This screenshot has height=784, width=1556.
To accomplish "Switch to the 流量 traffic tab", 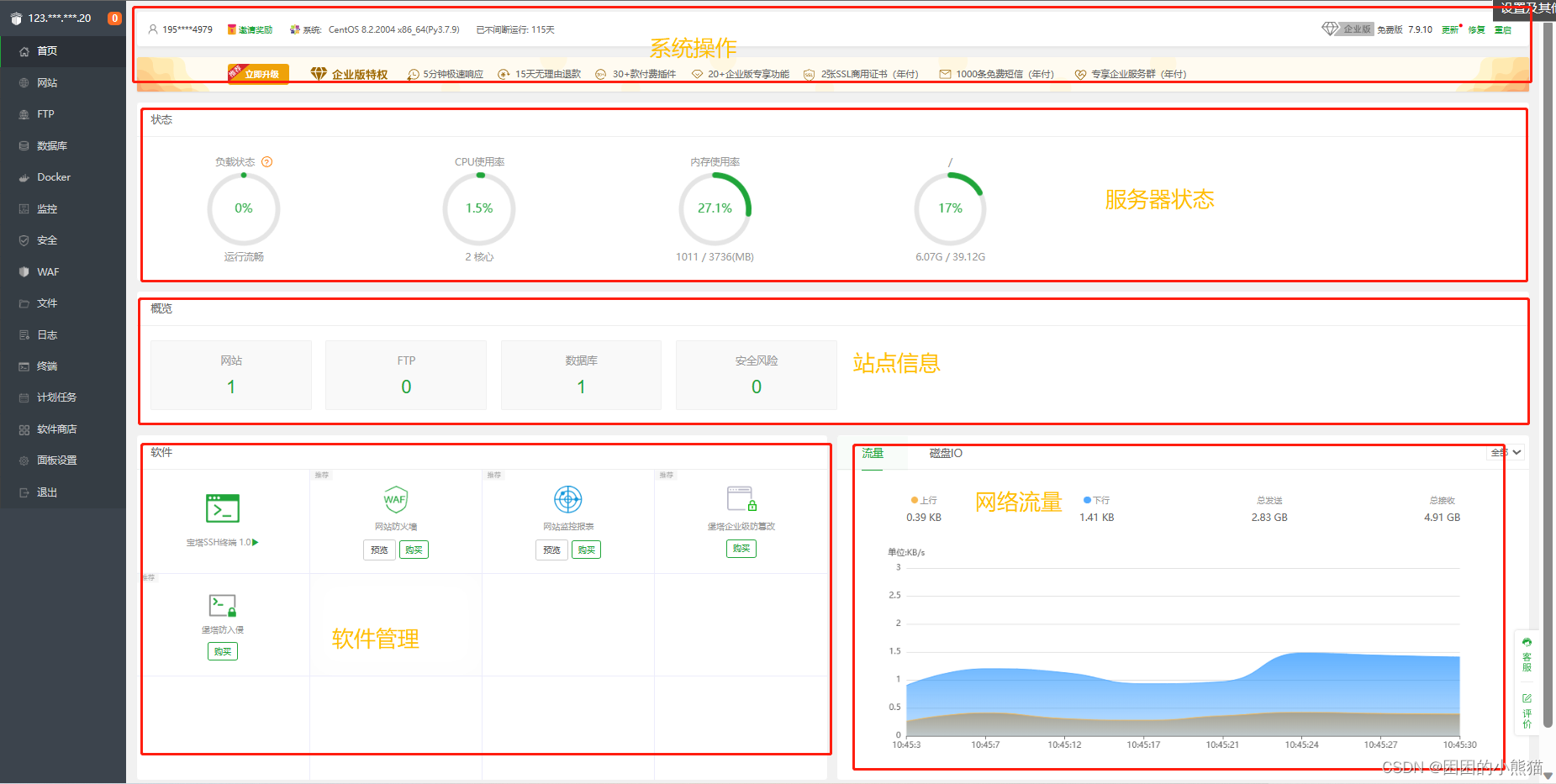I will [873, 454].
